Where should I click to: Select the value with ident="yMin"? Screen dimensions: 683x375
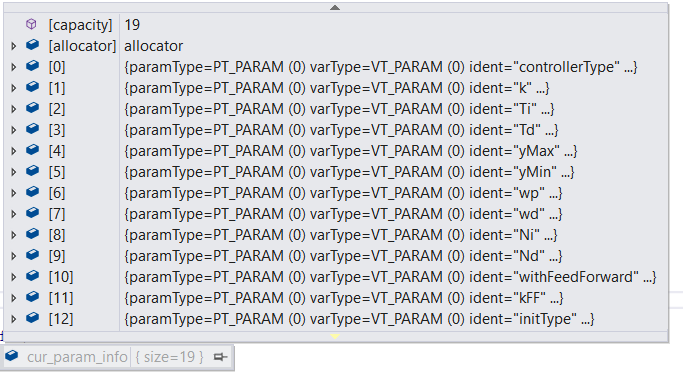[x=349, y=172]
